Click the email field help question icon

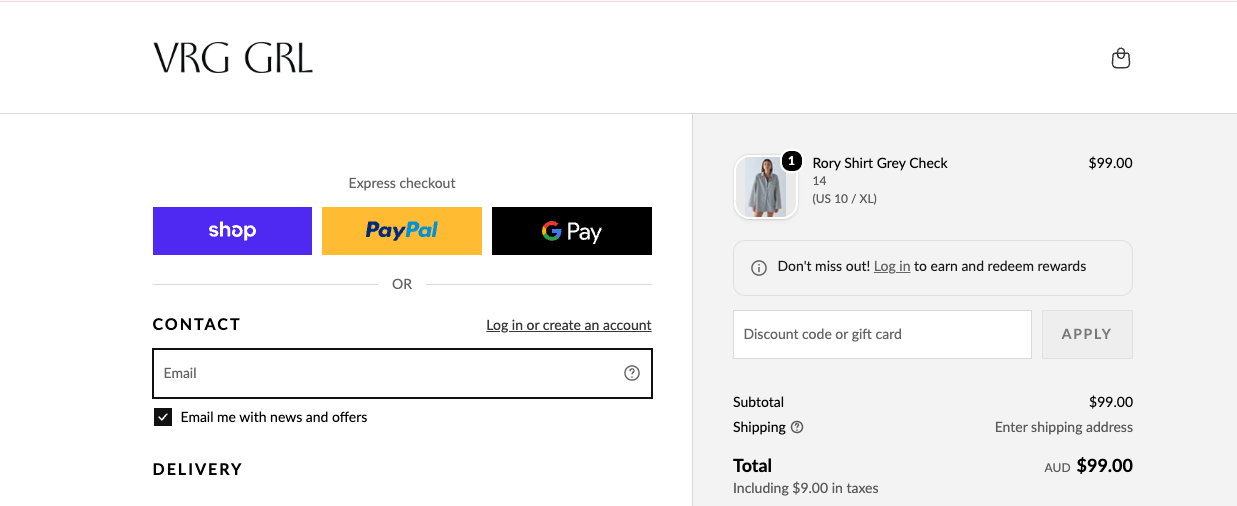click(x=632, y=373)
